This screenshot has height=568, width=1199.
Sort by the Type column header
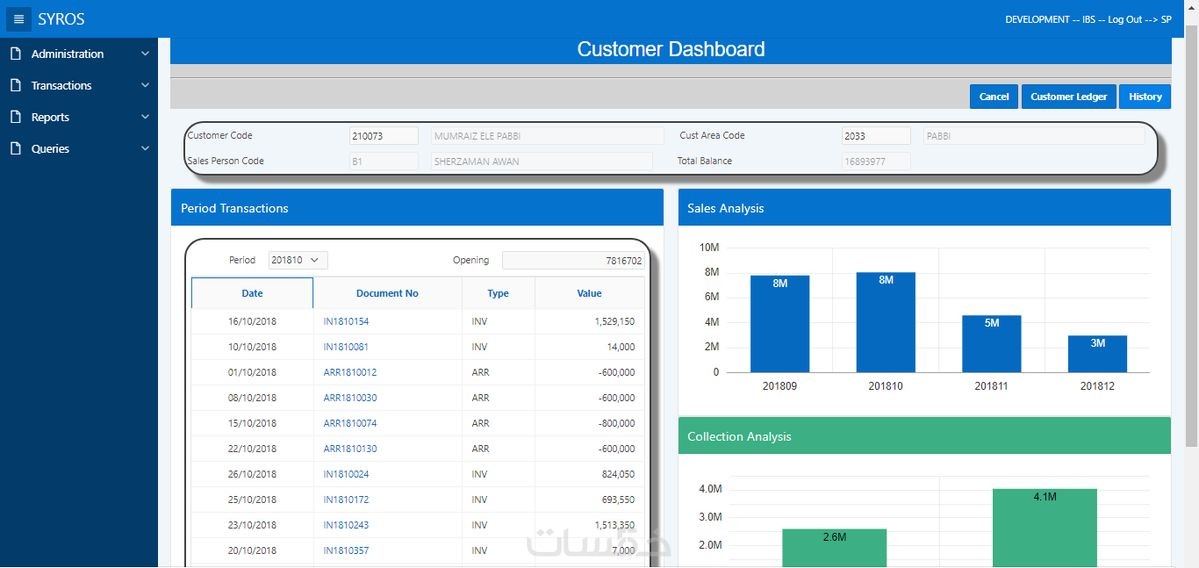point(498,294)
